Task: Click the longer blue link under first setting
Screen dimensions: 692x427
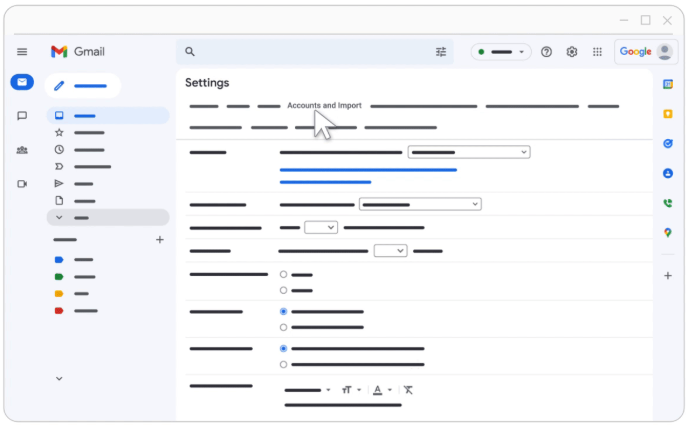Action: click(368, 170)
